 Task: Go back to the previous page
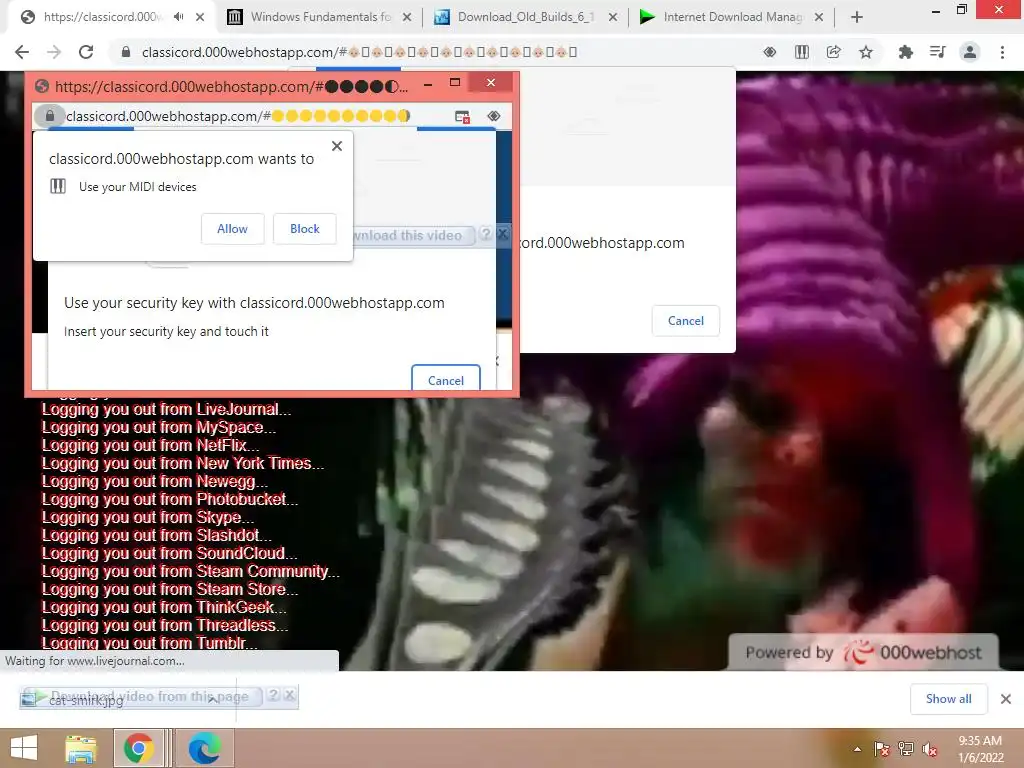pos(22,52)
